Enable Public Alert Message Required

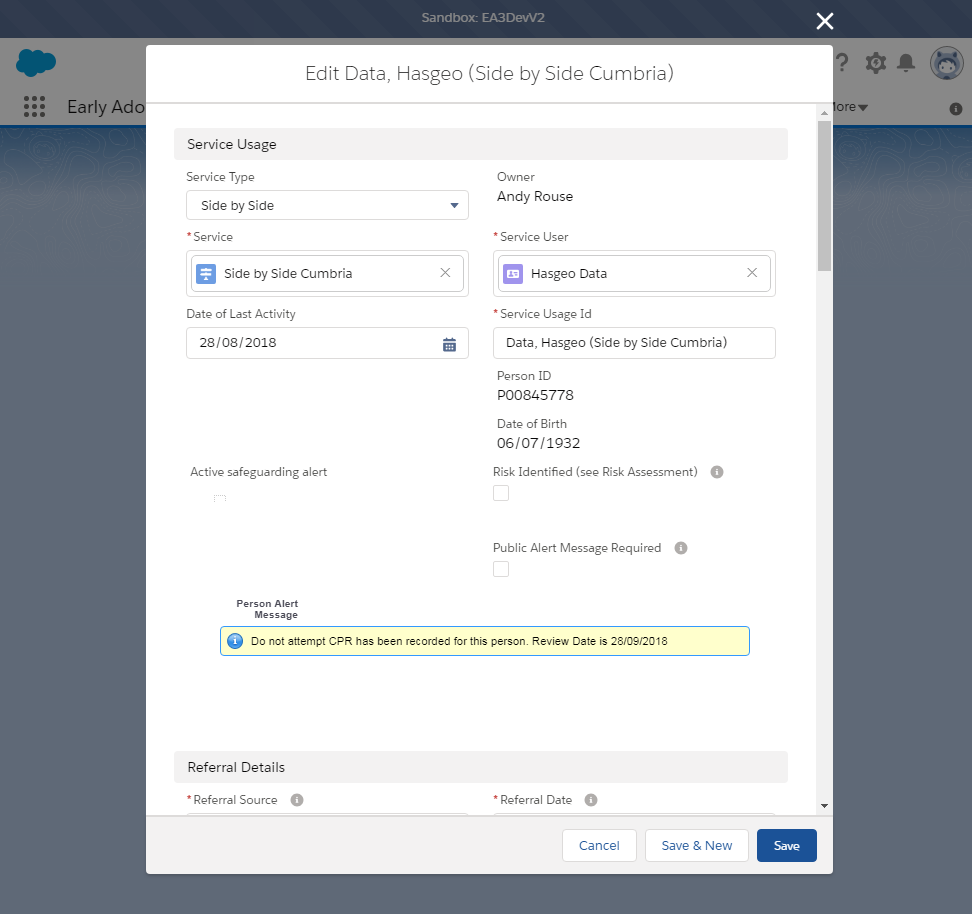point(501,569)
